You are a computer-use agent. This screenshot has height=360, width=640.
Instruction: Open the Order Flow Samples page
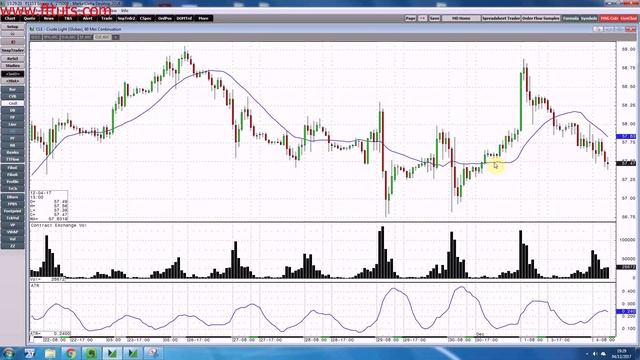click(x=541, y=18)
